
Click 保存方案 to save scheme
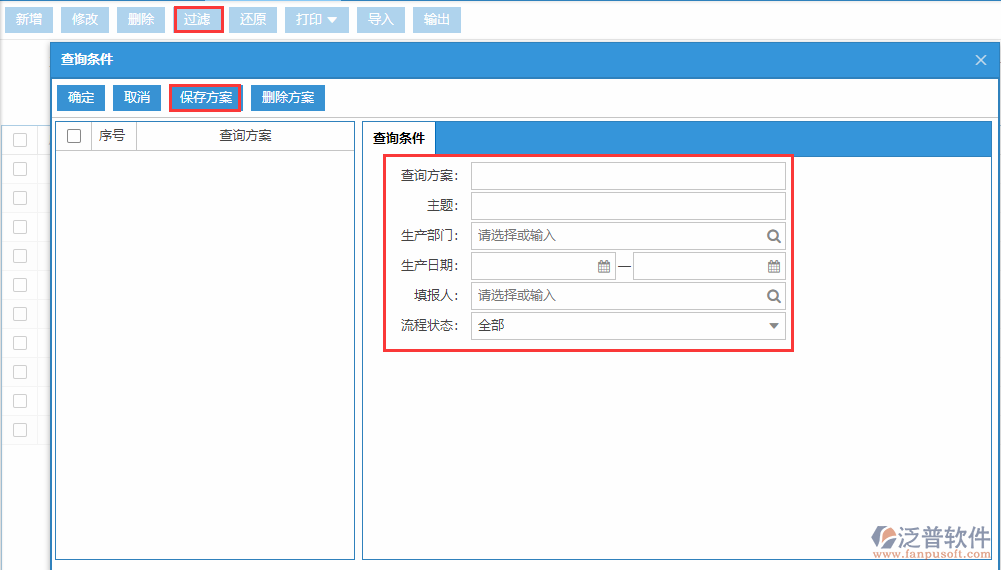click(x=206, y=98)
